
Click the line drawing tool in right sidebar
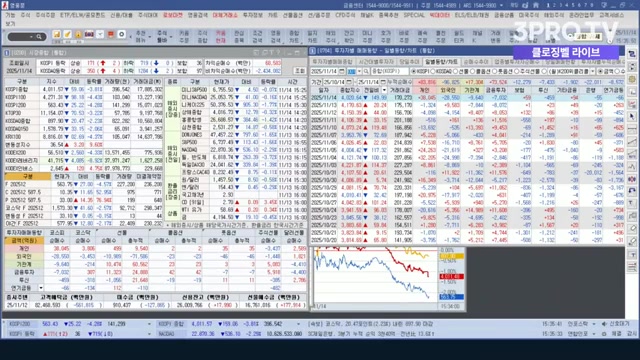click(632, 142)
